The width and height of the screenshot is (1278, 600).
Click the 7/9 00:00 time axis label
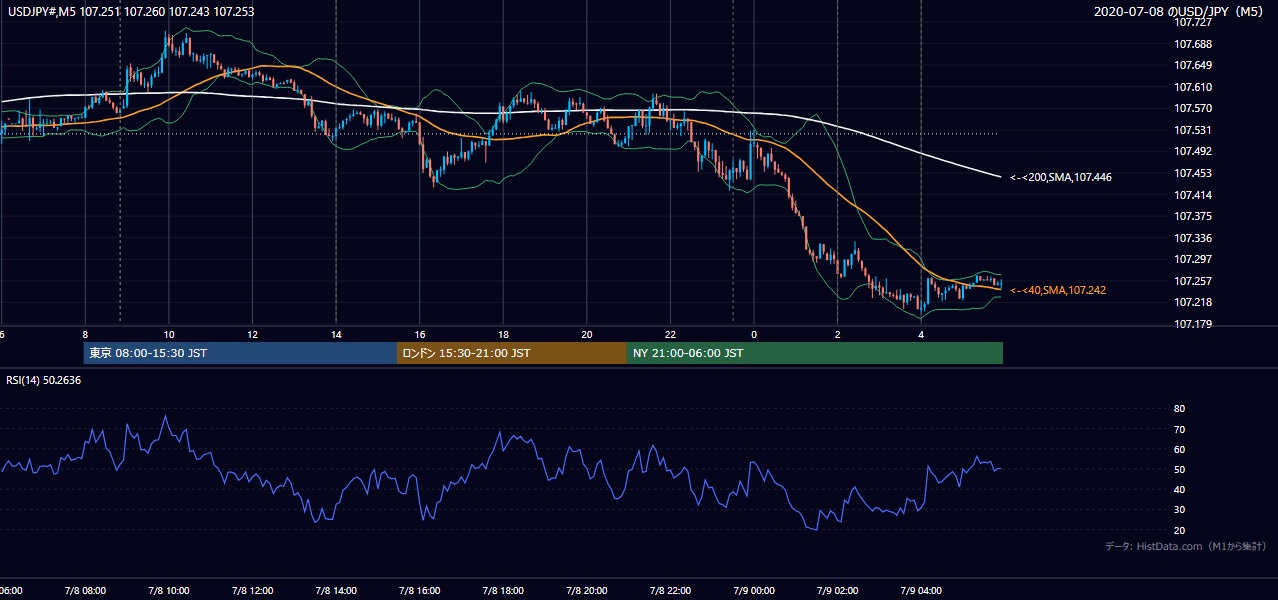click(x=754, y=590)
